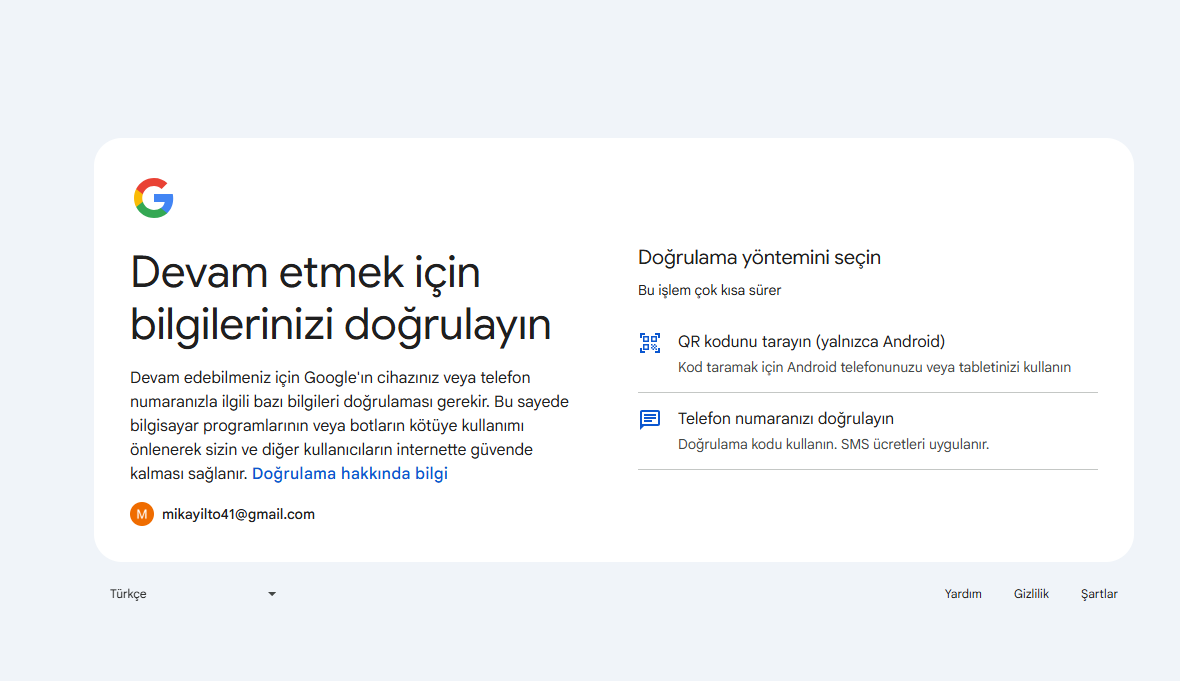Open the Gizlilik footer link
The height and width of the screenshot is (681, 1180).
pos(1031,594)
